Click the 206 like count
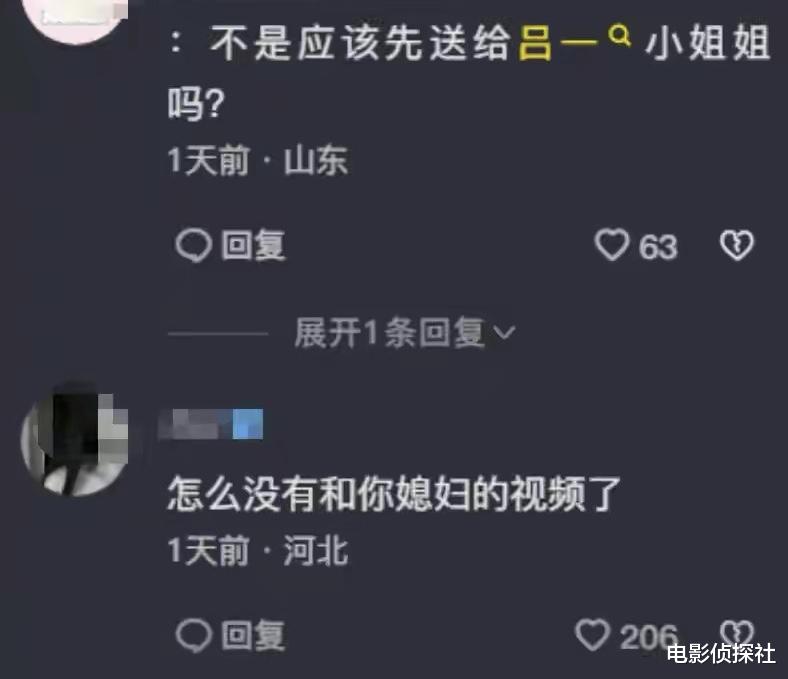The width and height of the screenshot is (788, 679). [x=649, y=637]
